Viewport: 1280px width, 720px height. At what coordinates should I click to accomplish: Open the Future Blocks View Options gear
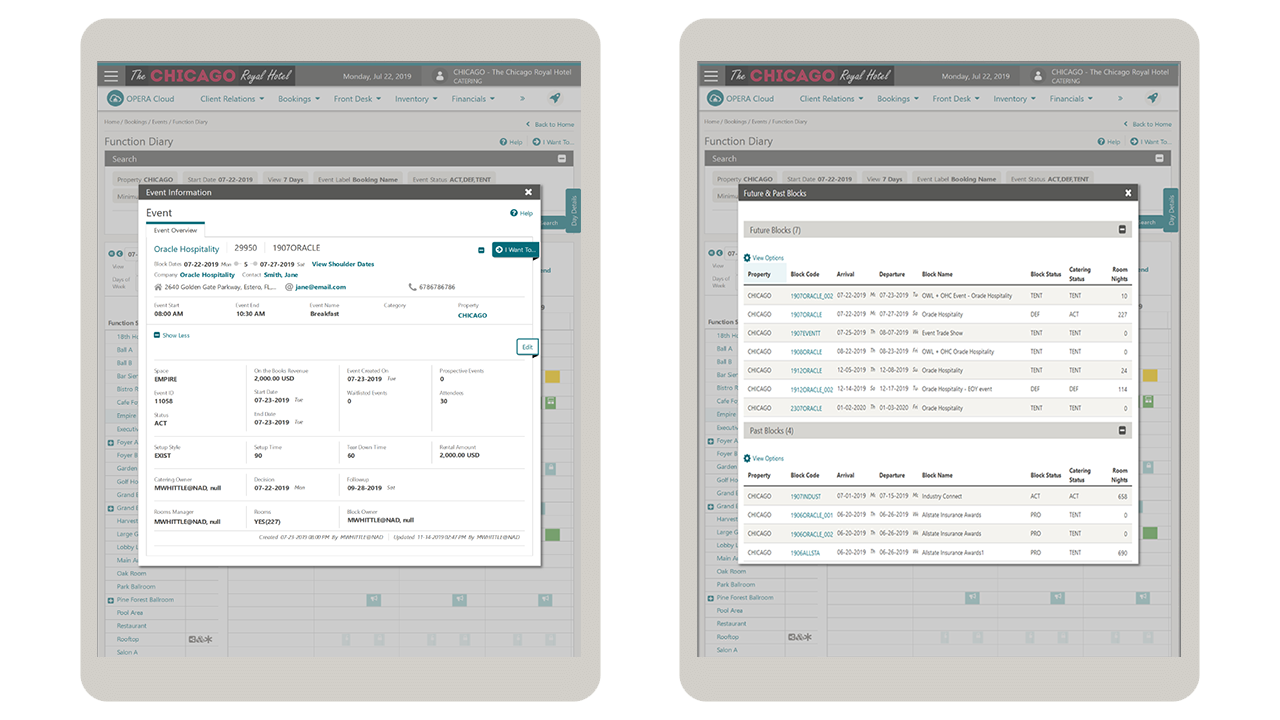click(x=747, y=258)
